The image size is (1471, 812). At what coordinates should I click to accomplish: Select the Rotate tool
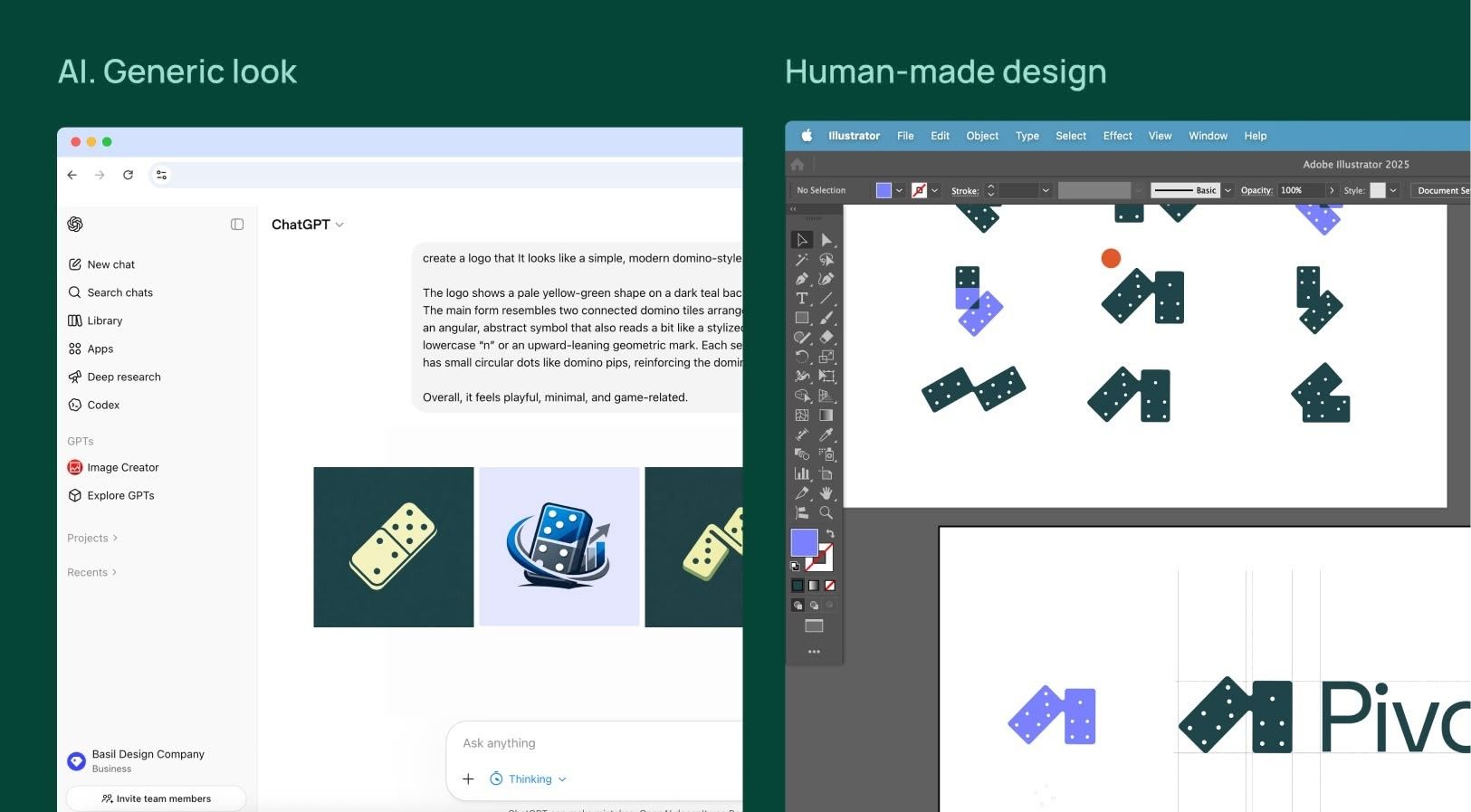801,357
